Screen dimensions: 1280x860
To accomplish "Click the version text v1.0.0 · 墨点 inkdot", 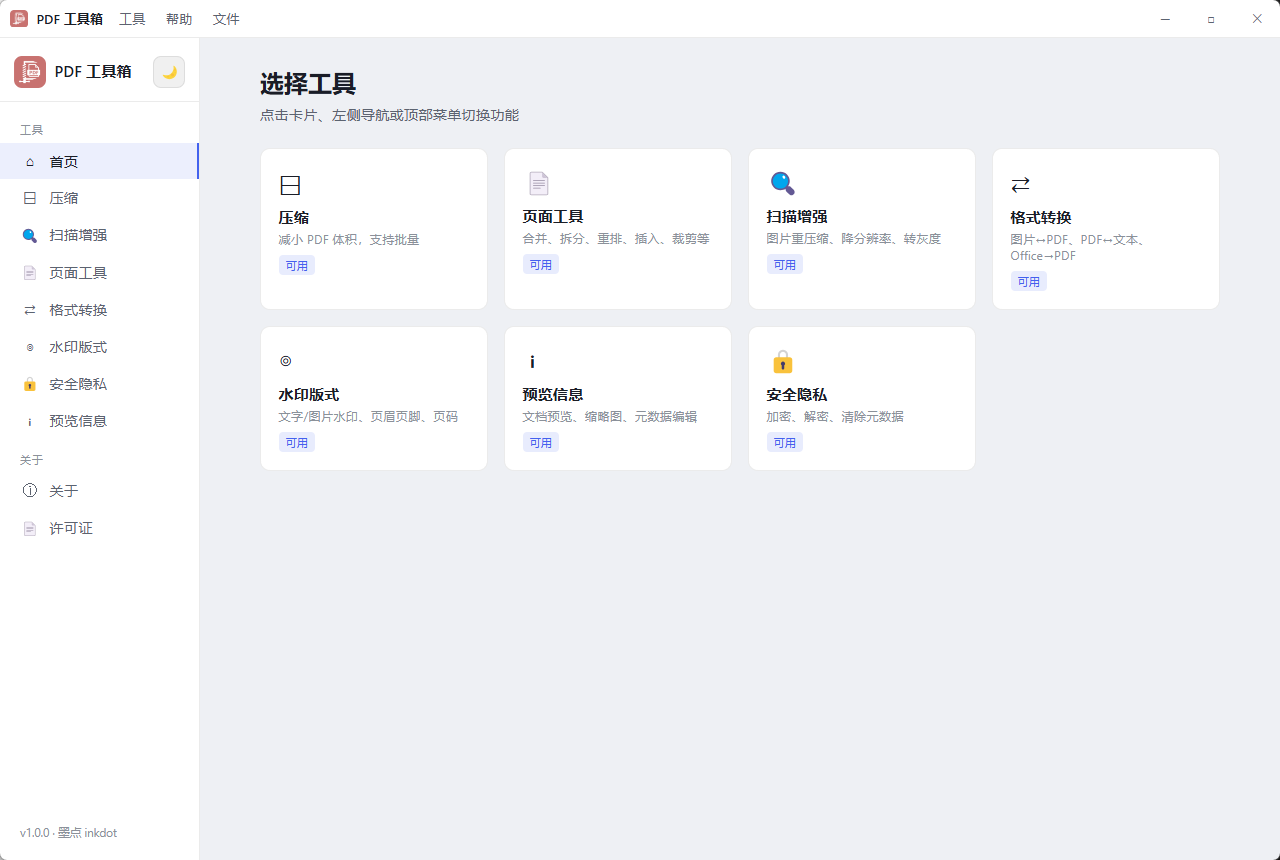I will 68,833.
